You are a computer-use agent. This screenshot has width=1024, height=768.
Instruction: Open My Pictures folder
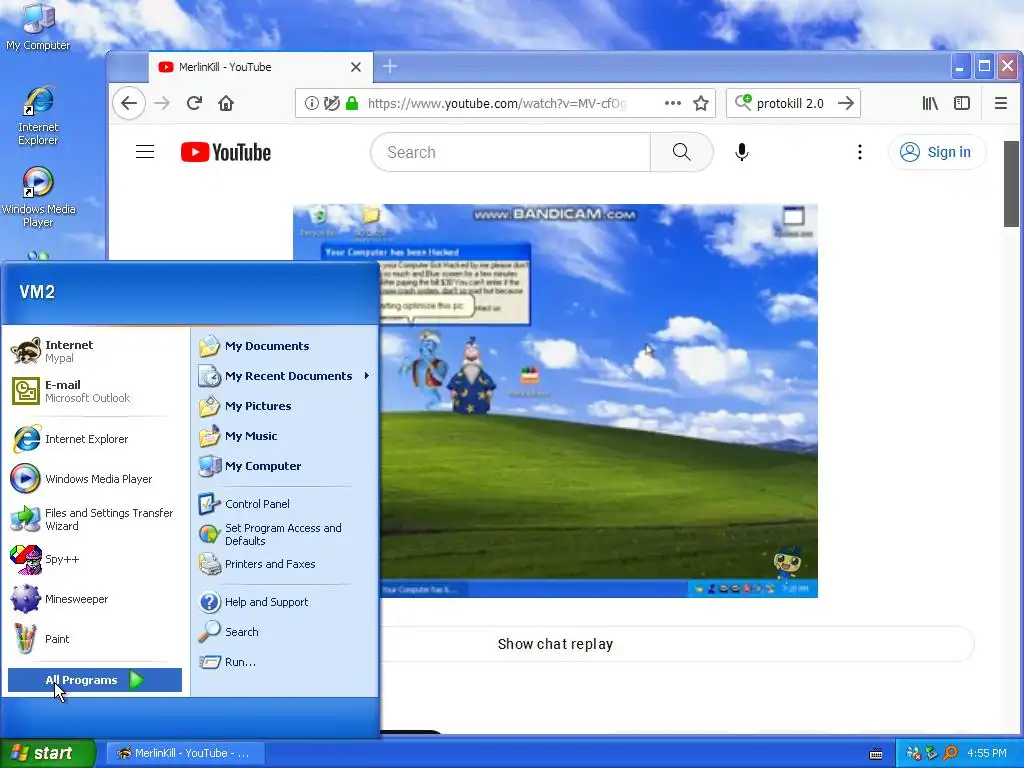point(285,406)
